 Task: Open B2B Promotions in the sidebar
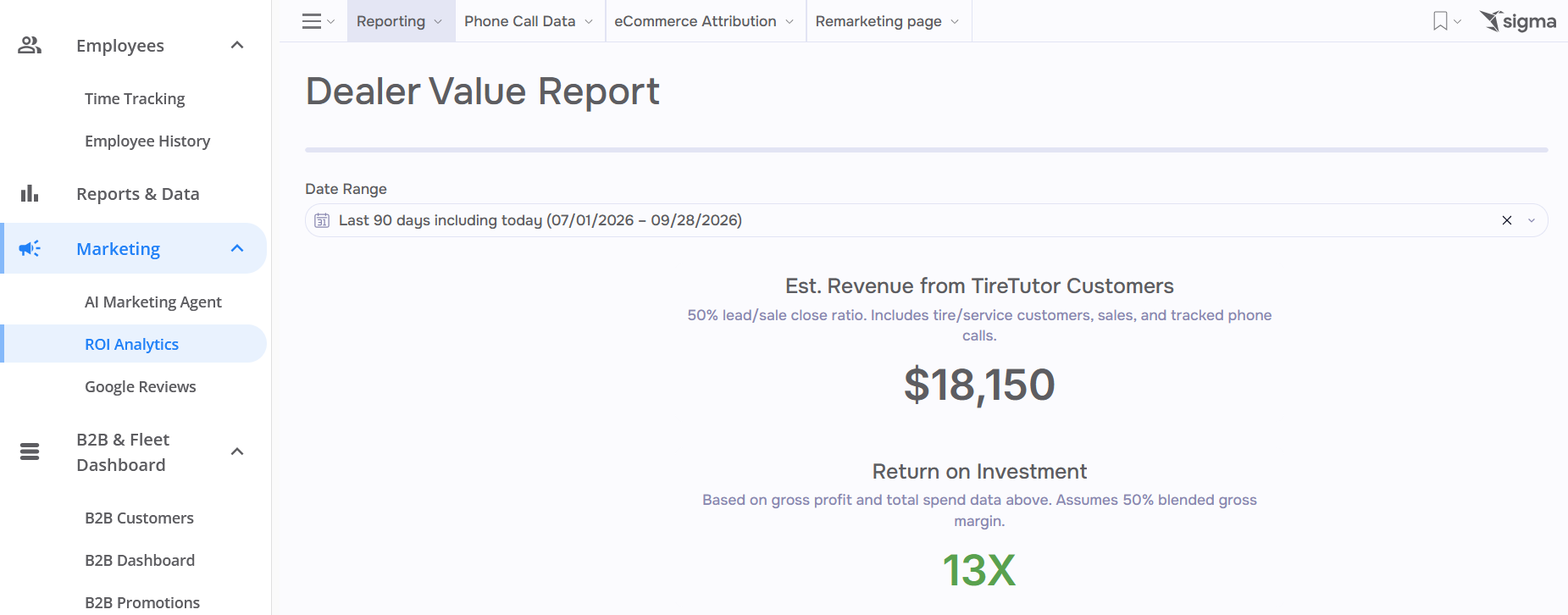pos(142,602)
